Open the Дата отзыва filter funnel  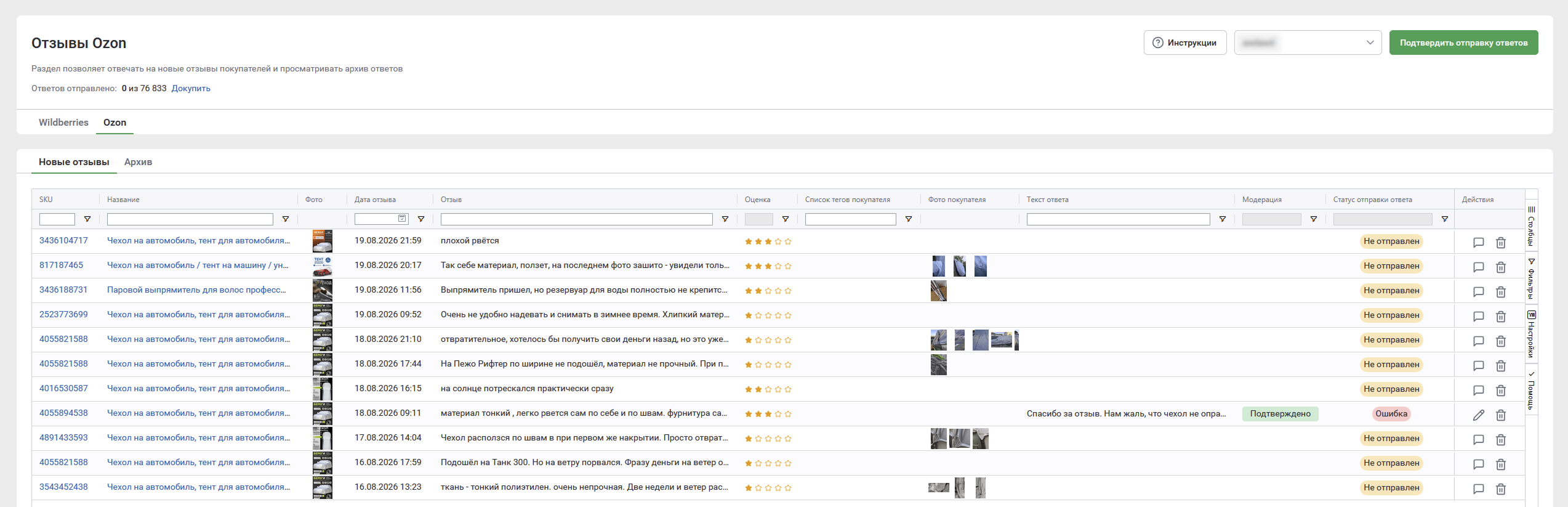pos(421,219)
